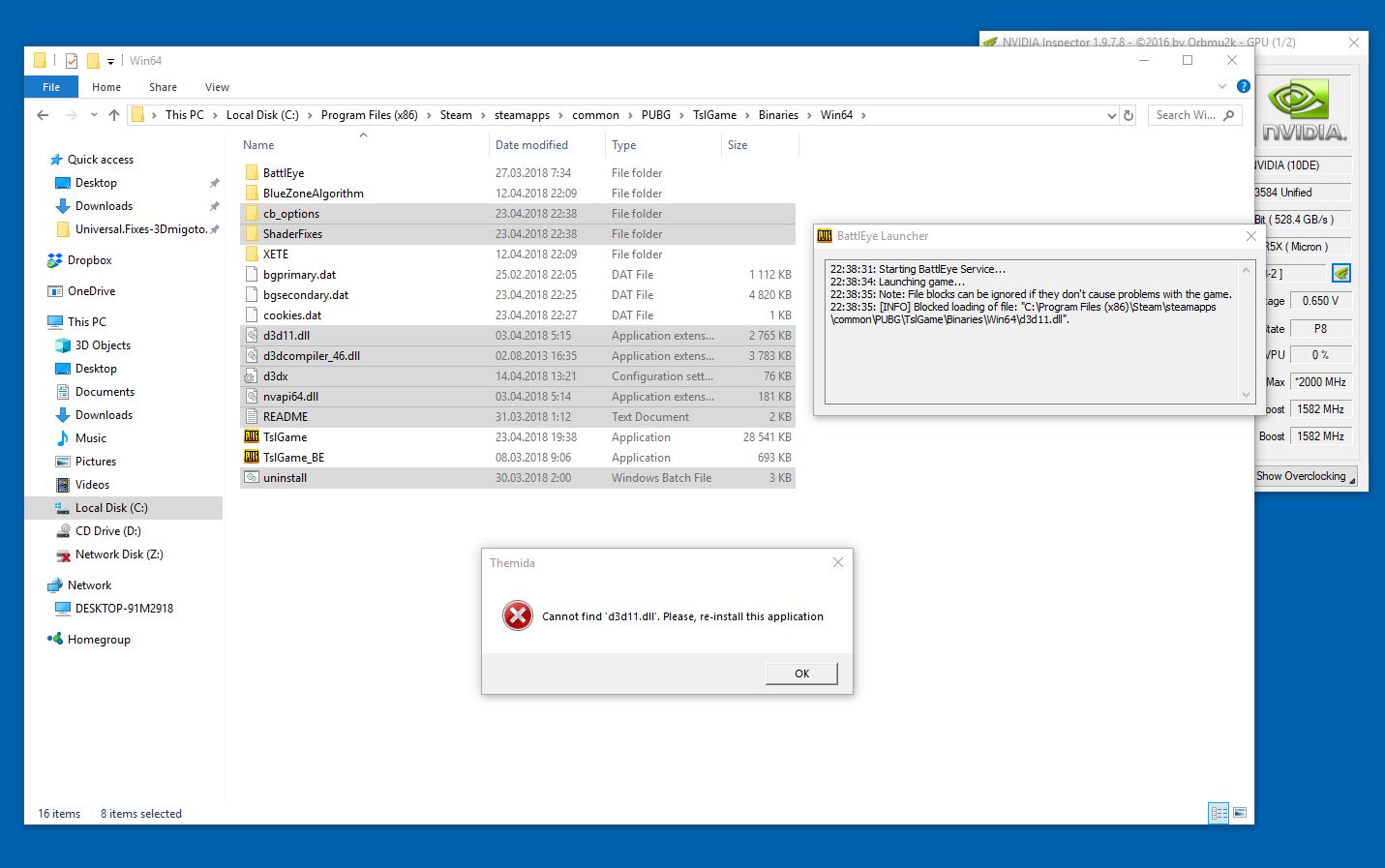
Task: Click the refresh icon in address bar
Action: pyautogui.click(x=1128, y=115)
